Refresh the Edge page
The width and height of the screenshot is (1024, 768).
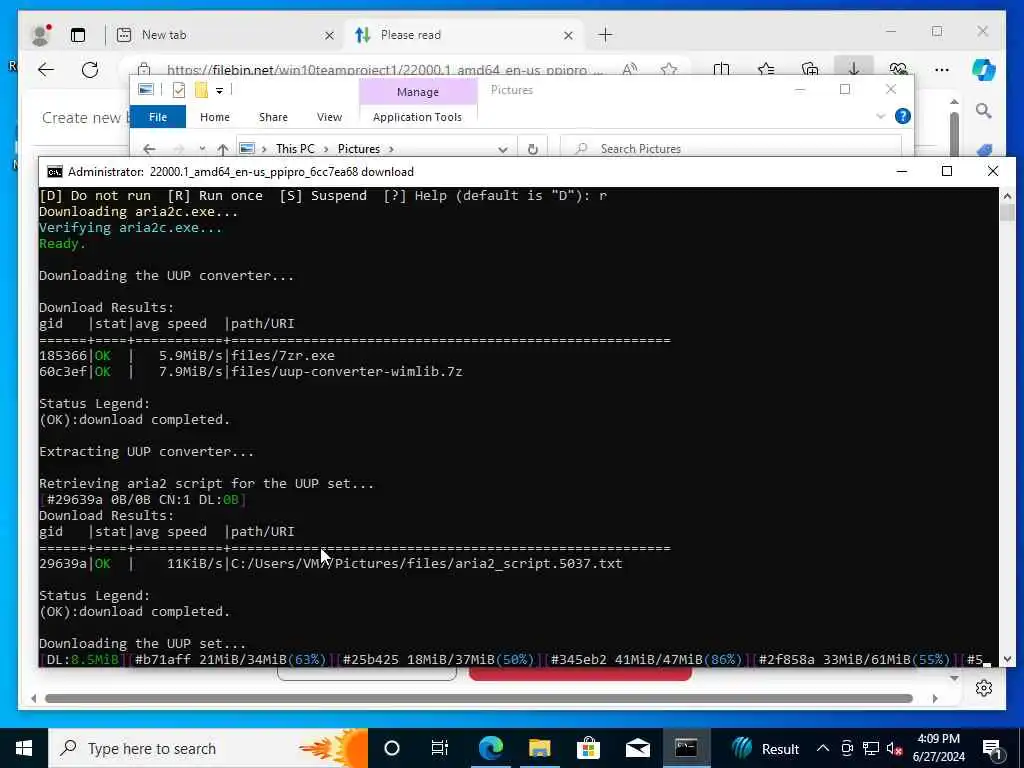click(x=89, y=69)
